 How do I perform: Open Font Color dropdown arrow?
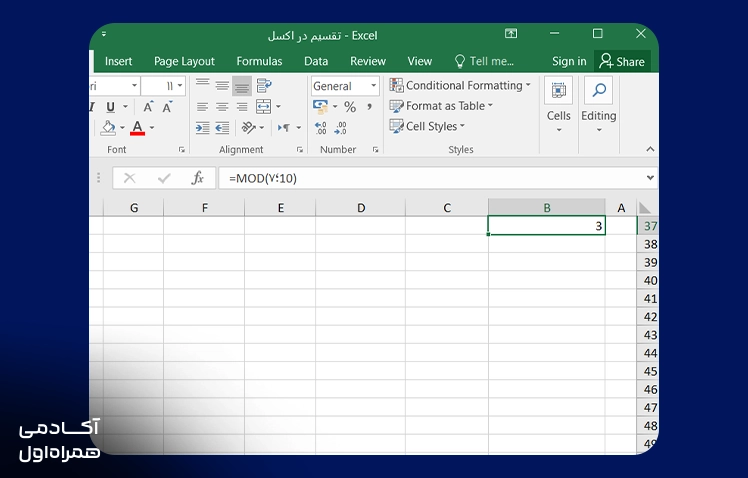[x=152, y=127]
